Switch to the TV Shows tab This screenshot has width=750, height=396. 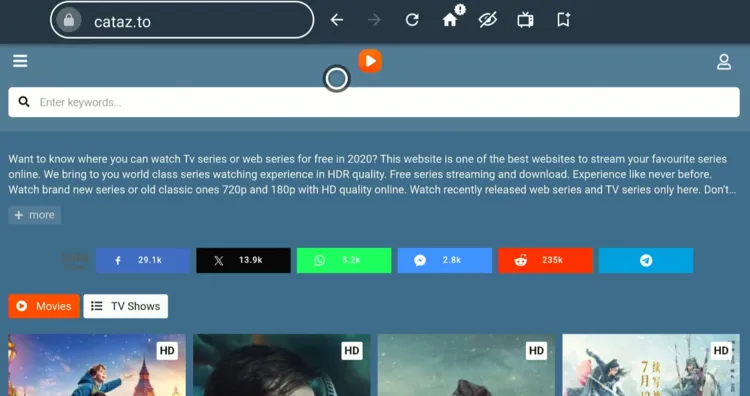pos(126,306)
